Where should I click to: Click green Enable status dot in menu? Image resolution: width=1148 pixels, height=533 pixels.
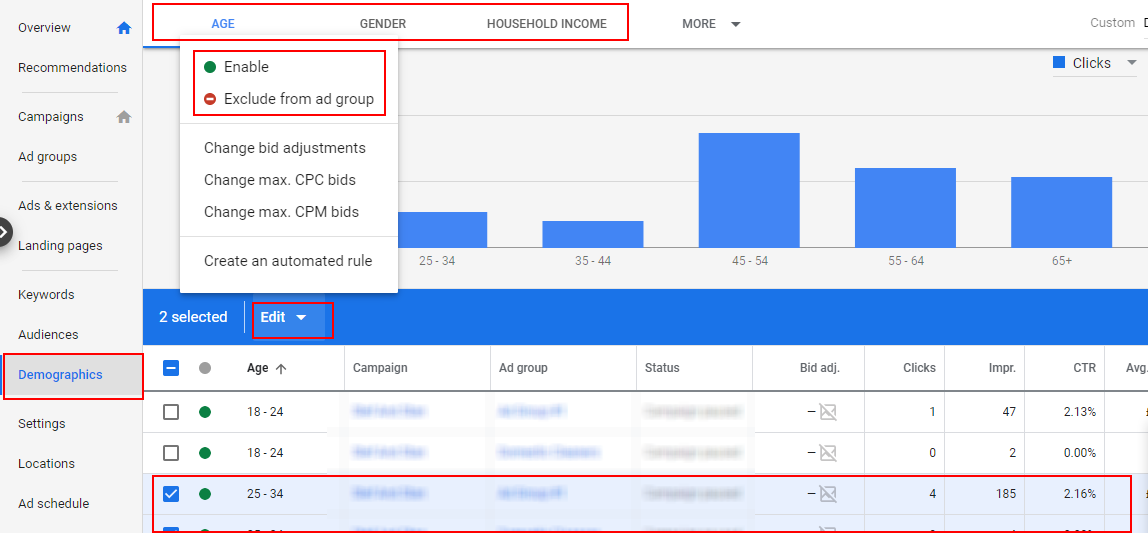(x=210, y=67)
